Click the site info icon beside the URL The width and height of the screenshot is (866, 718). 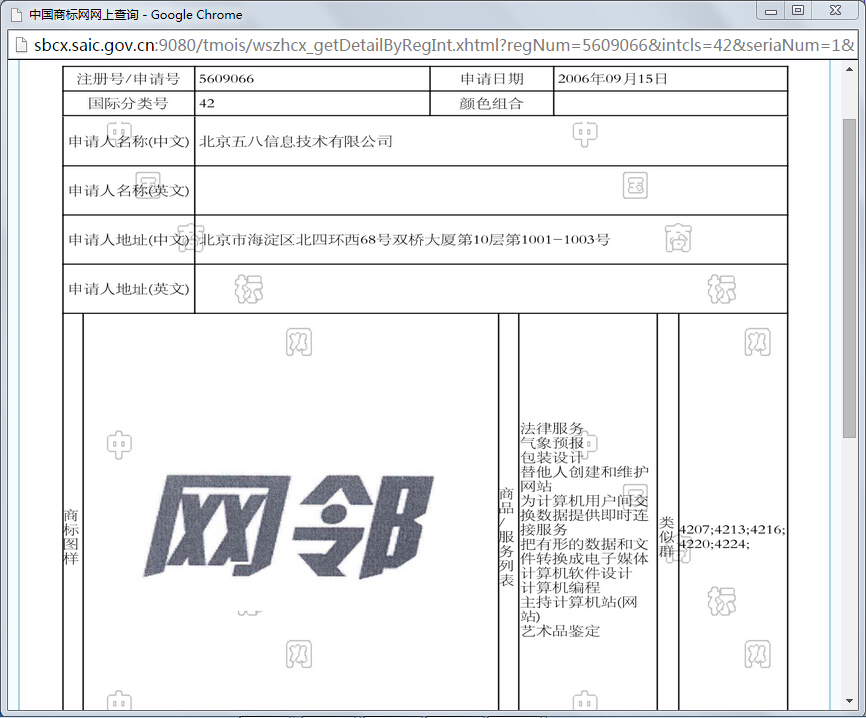pyautogui.click(x=21, y=45)
